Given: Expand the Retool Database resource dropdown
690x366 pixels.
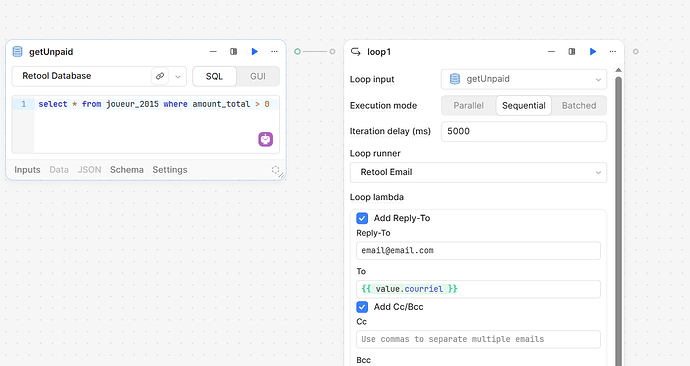Looking at the screenshot, I should pos(178,77).
